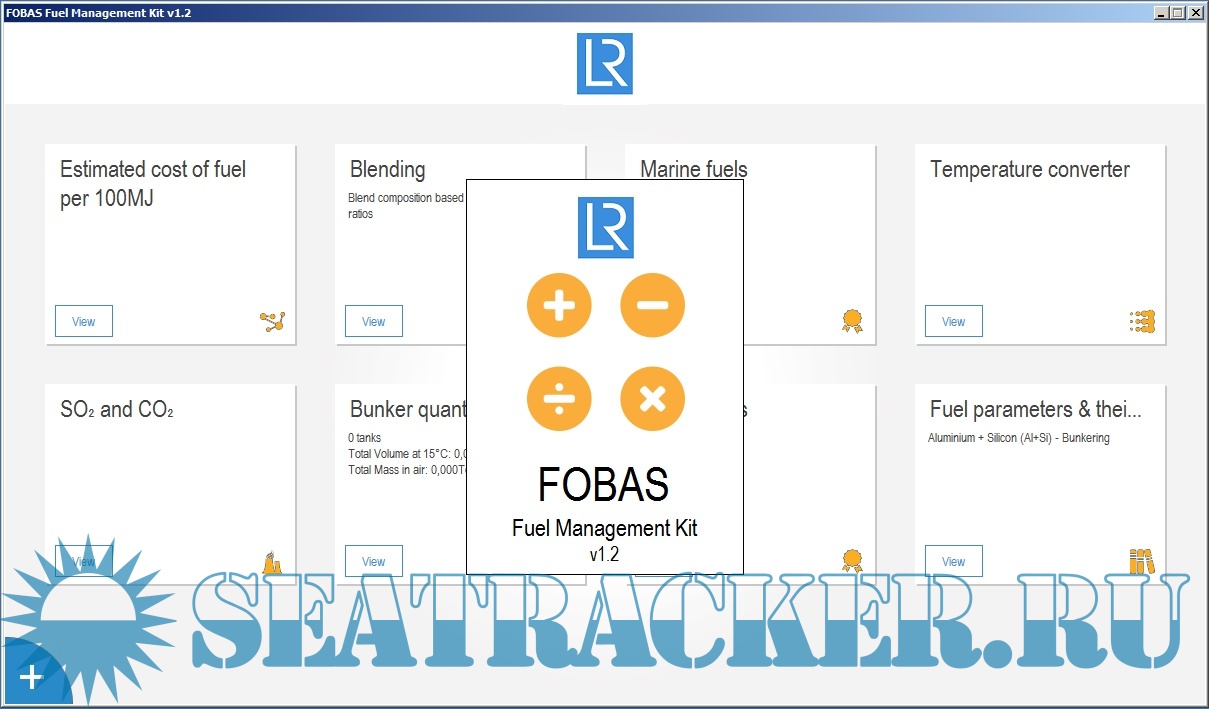Screen dimensions: 1209x709
Task: Click the node icon in the Estimated cost tile
Action: click(272, 321)
